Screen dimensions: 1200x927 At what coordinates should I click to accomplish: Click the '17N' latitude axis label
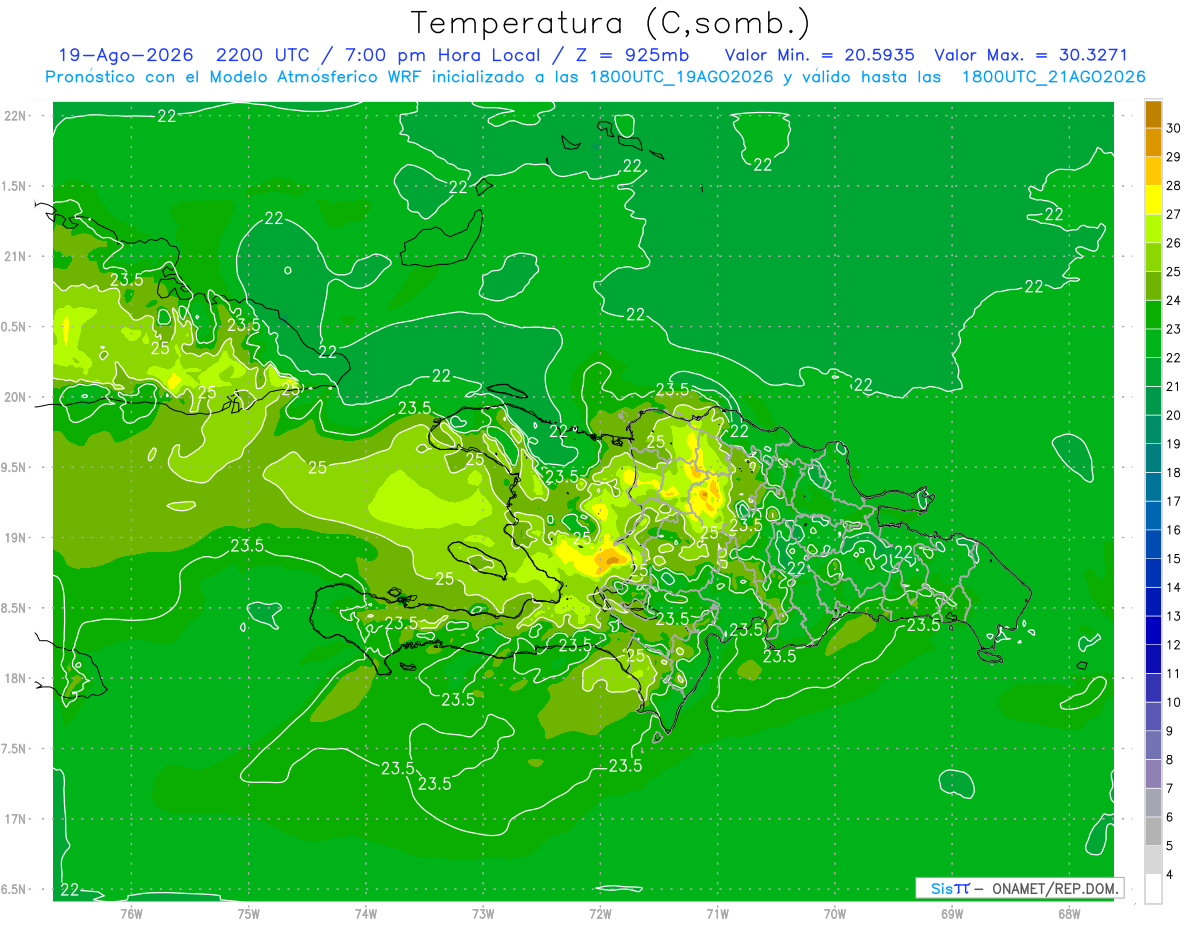[x=15, y=819]
